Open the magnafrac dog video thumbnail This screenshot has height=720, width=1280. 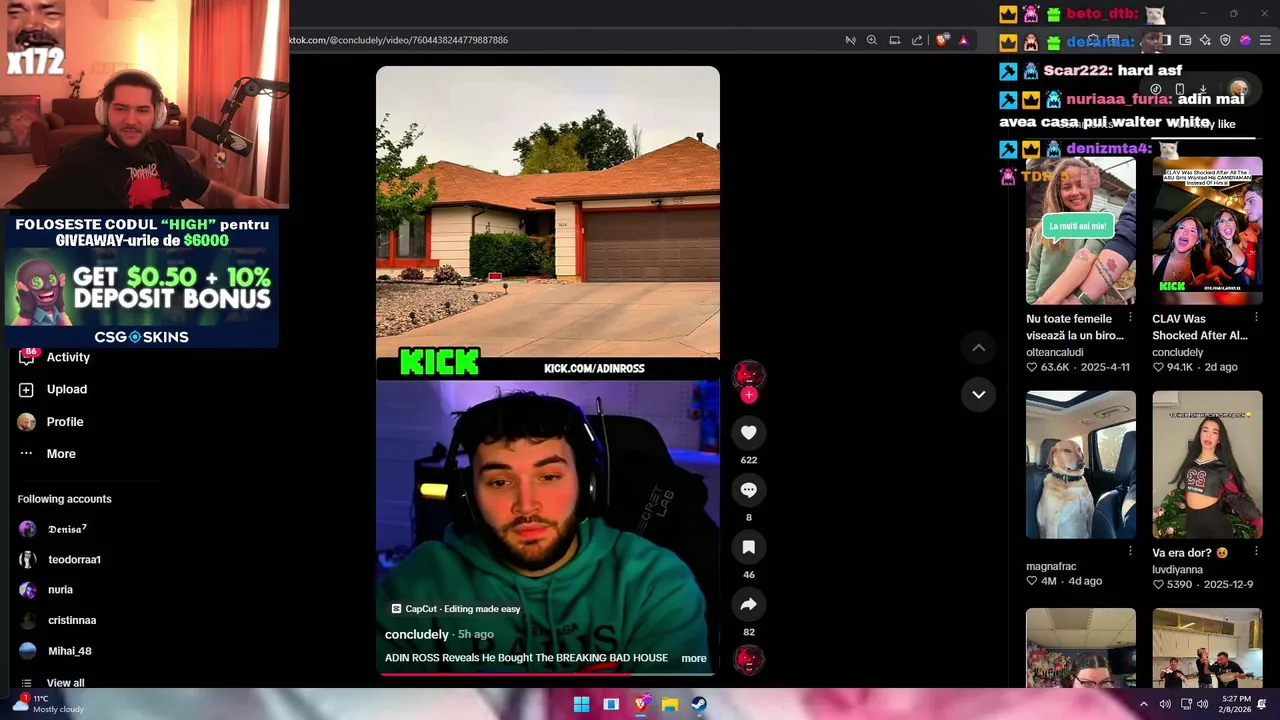pos(1080,465)
